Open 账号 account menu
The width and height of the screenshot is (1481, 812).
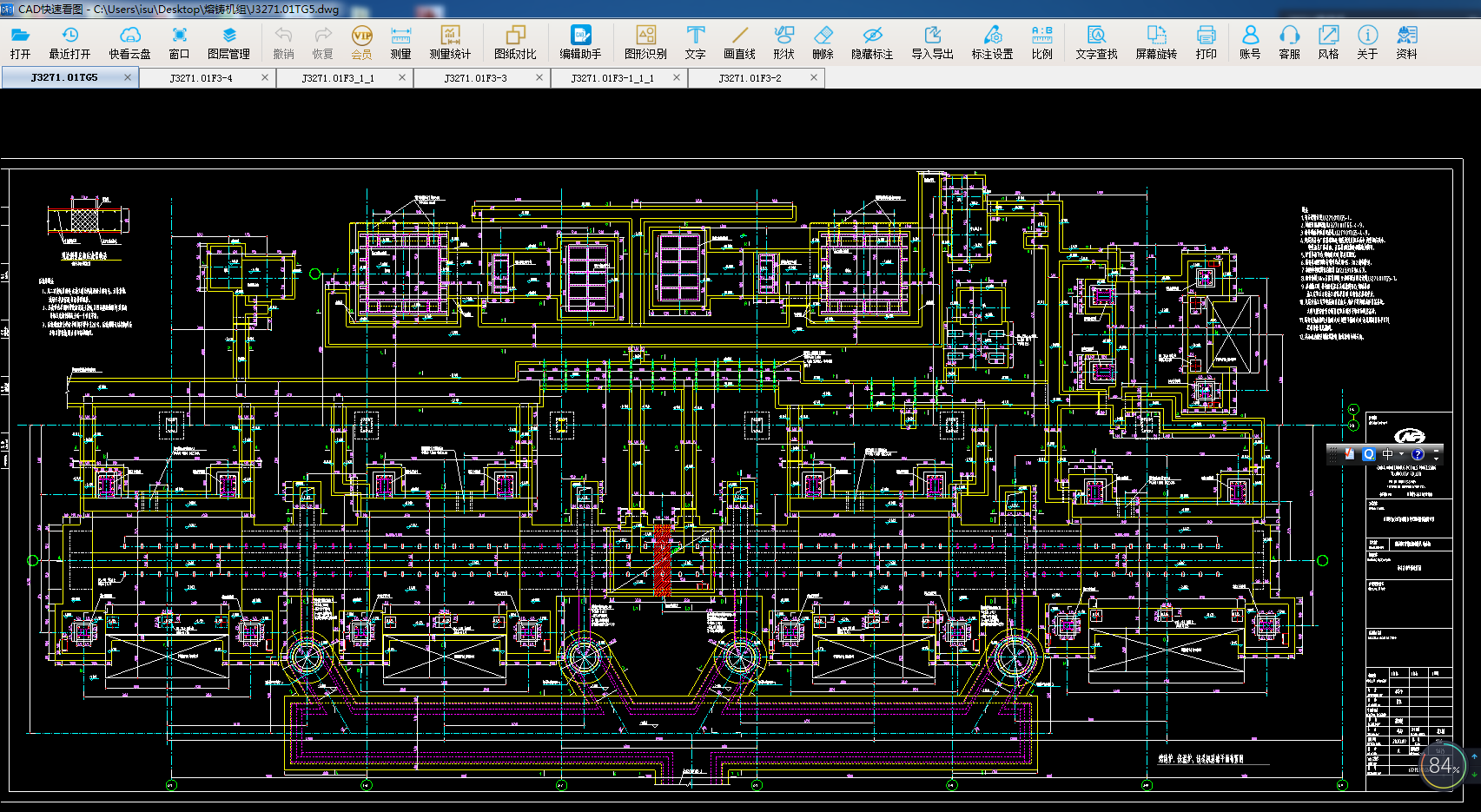tap(1250, 43)
